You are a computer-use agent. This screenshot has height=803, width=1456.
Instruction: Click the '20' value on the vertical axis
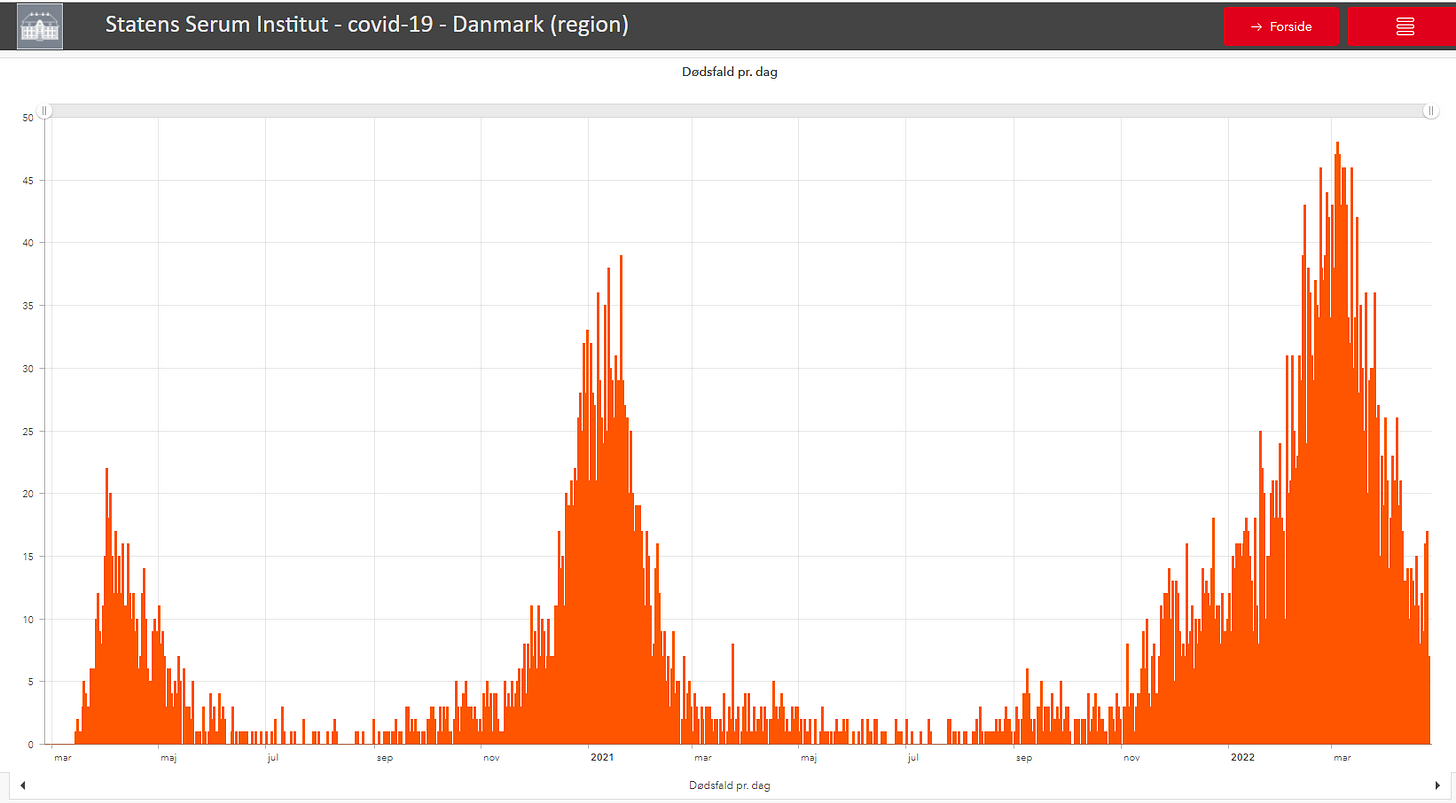click(x=28, y=494)
